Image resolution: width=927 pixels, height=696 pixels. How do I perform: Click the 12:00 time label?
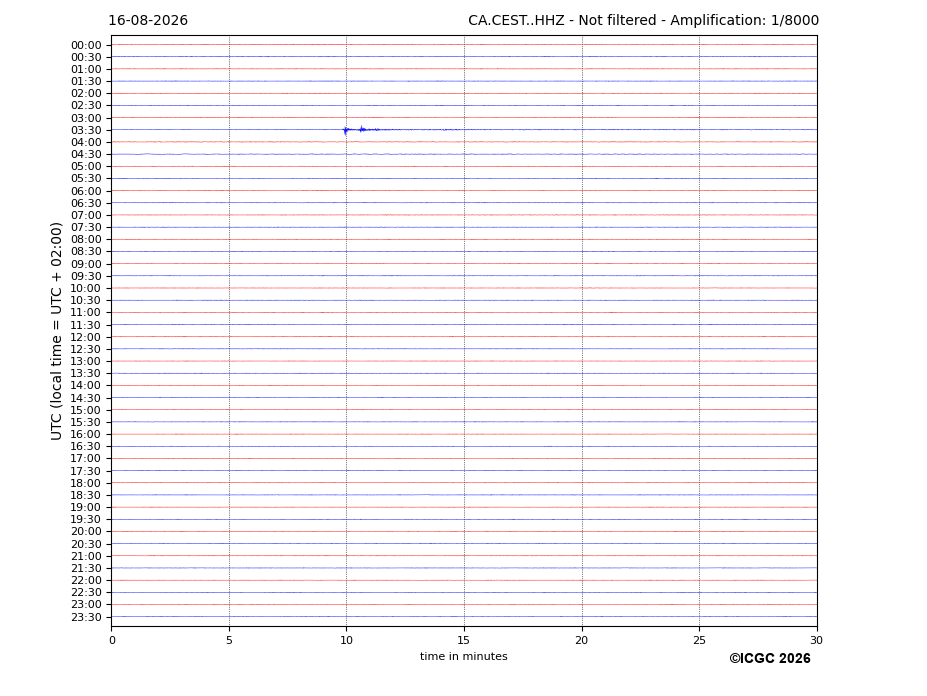[x=86, y=337]
